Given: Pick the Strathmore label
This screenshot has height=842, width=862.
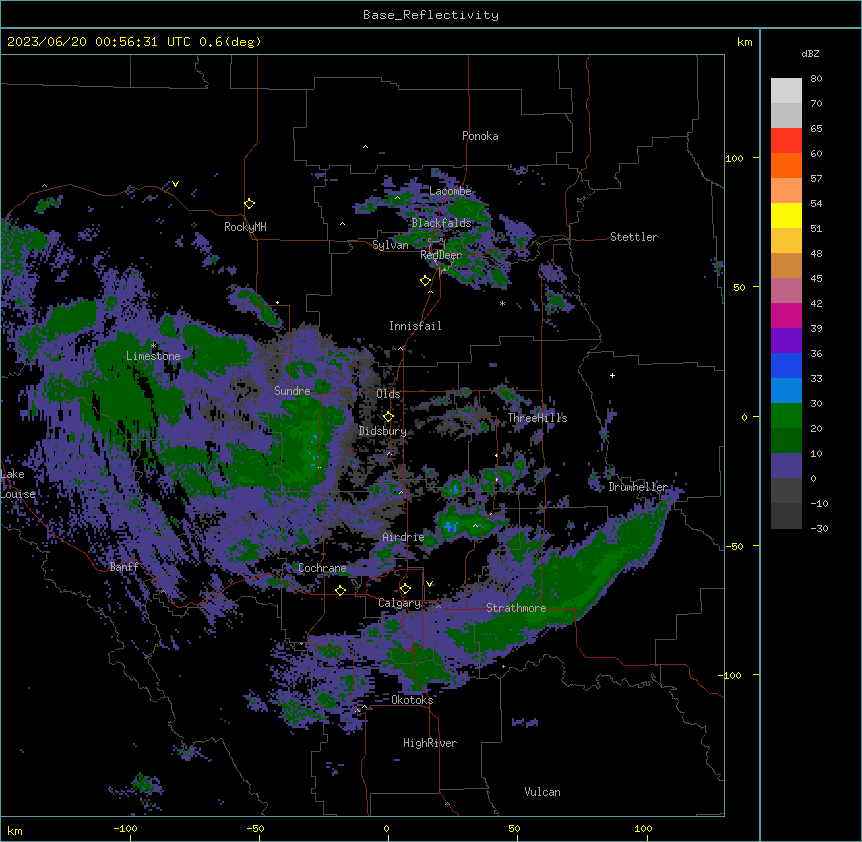Looking at the screenshot, I should coord(516,608).
